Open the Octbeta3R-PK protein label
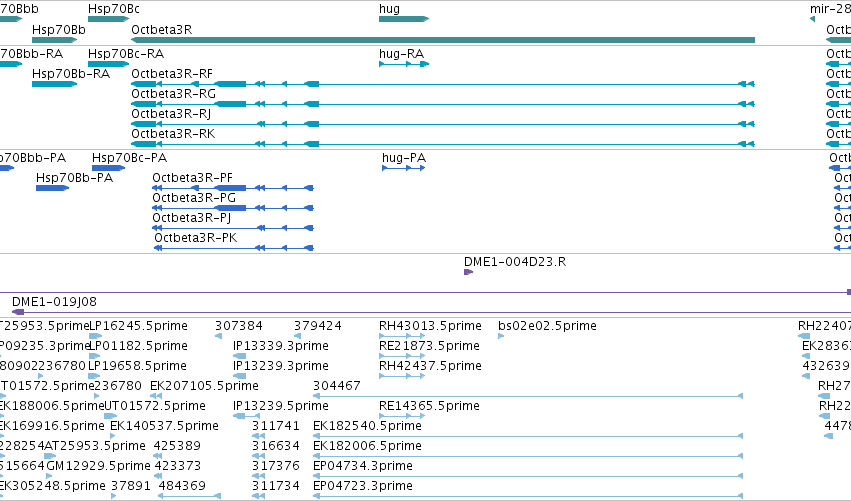Screen dimensions: 851x501 point(195,238)
